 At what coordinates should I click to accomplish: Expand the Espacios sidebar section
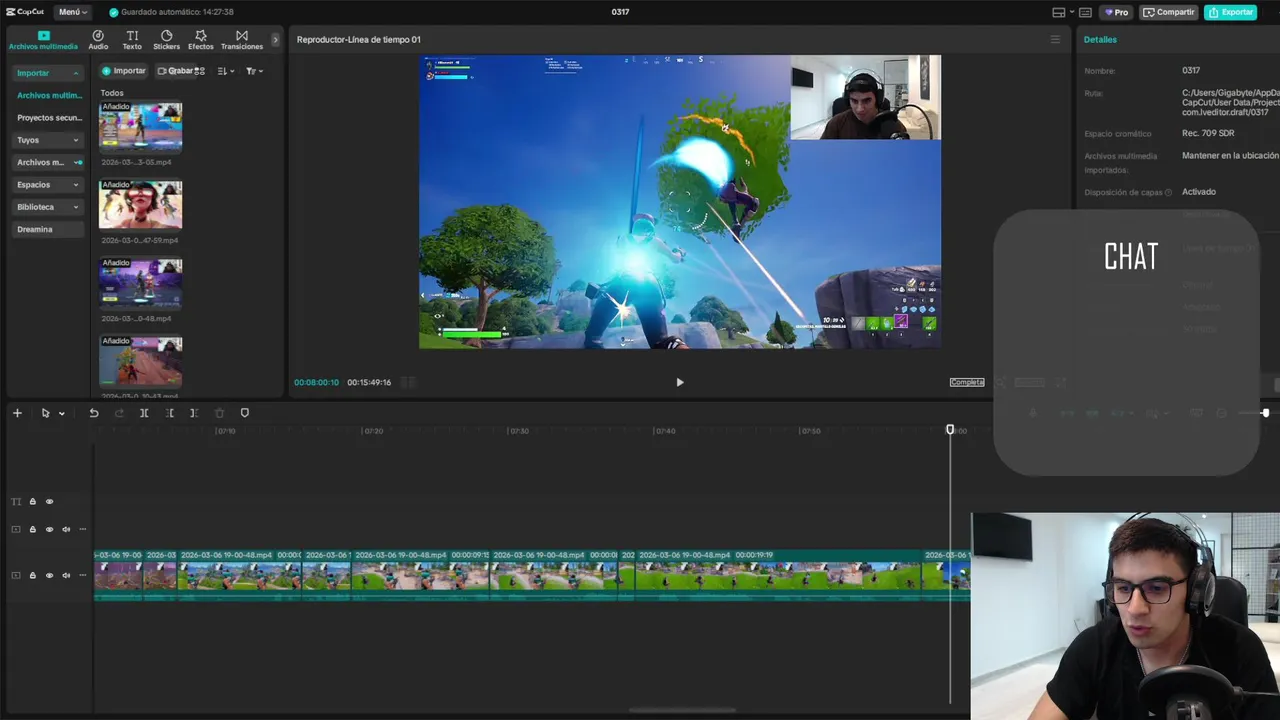[x=47, y=184]
